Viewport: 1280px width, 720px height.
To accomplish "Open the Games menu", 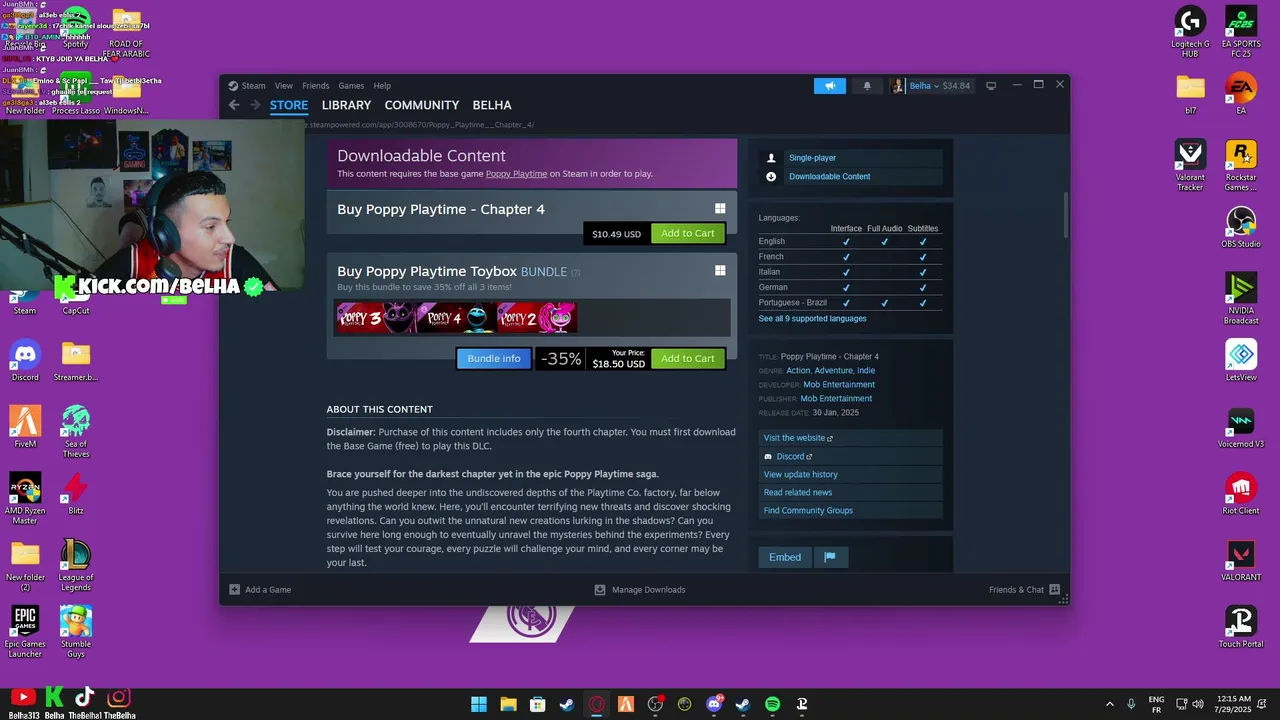I will pyautogui.click(x=351, y=86).
